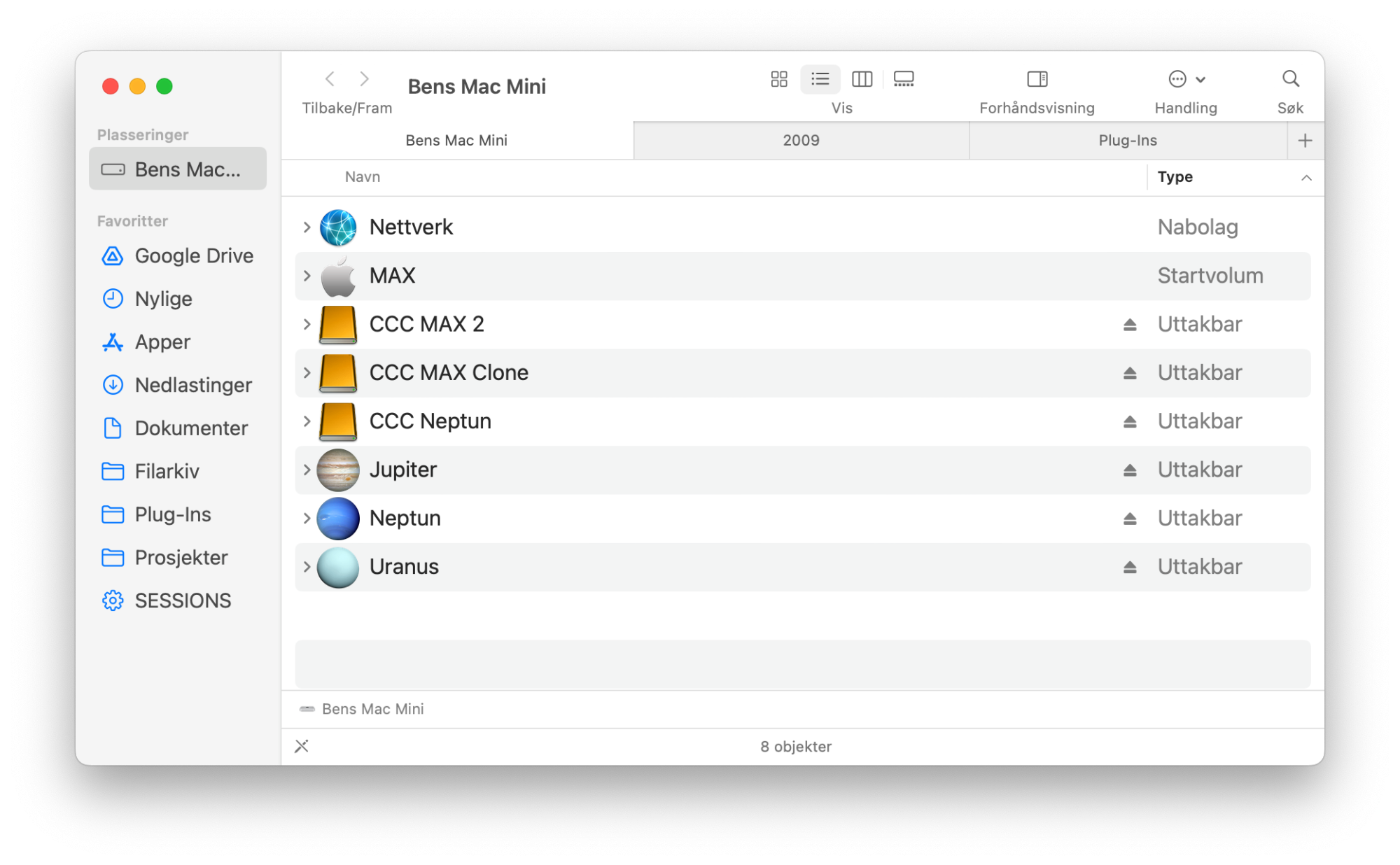The width and height of the screenshot is (1400, 865).
Task: Expand the Jupiter row
Action: tap(307, 470)
